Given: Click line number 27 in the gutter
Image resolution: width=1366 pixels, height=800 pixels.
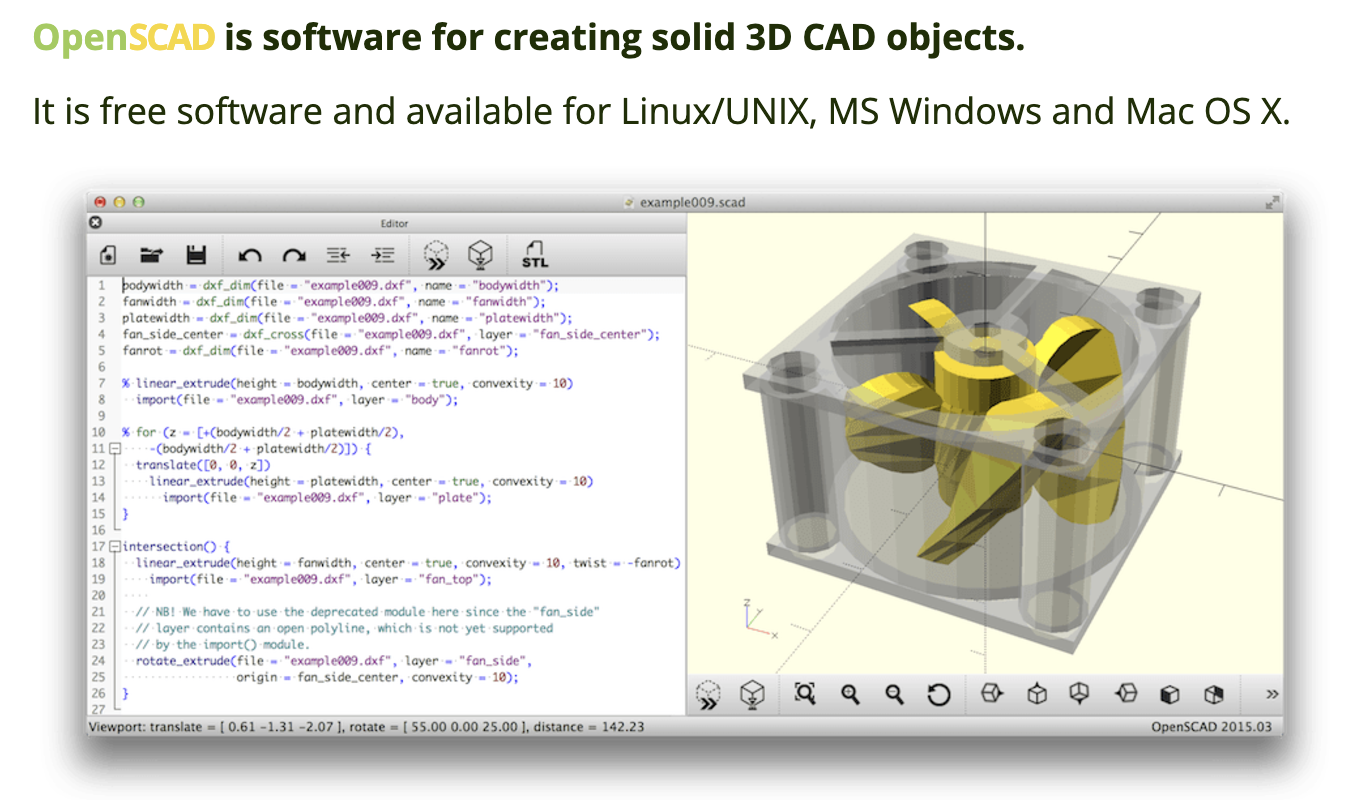Looking at the screenshot, I should click(99, 710).
